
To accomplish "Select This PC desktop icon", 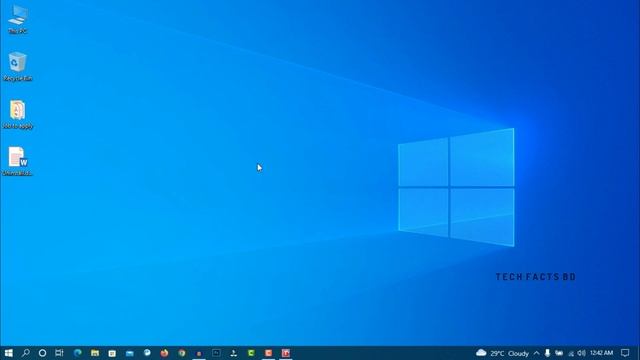I will click(18, 20).
